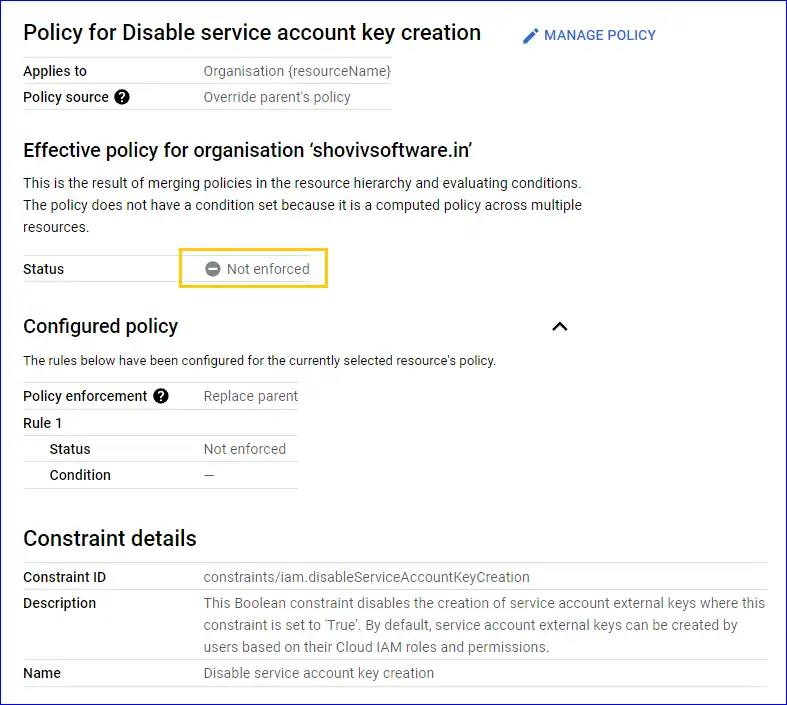Click Rule 1's "Not enforced" status value
This screenshot has width=787, height=705.
click(x=244, y=449)
